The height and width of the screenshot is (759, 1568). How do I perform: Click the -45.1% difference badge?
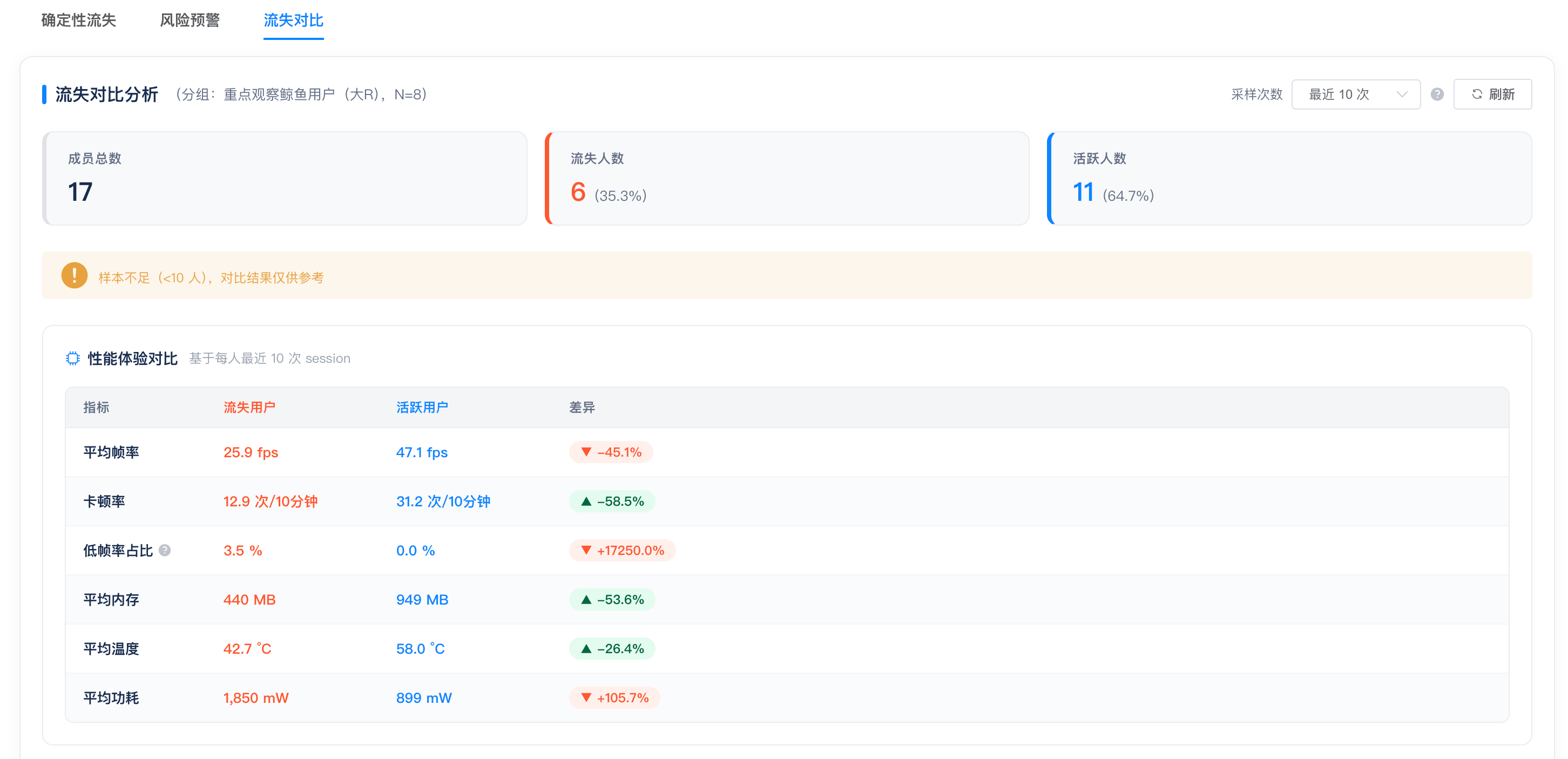(611, 452)
